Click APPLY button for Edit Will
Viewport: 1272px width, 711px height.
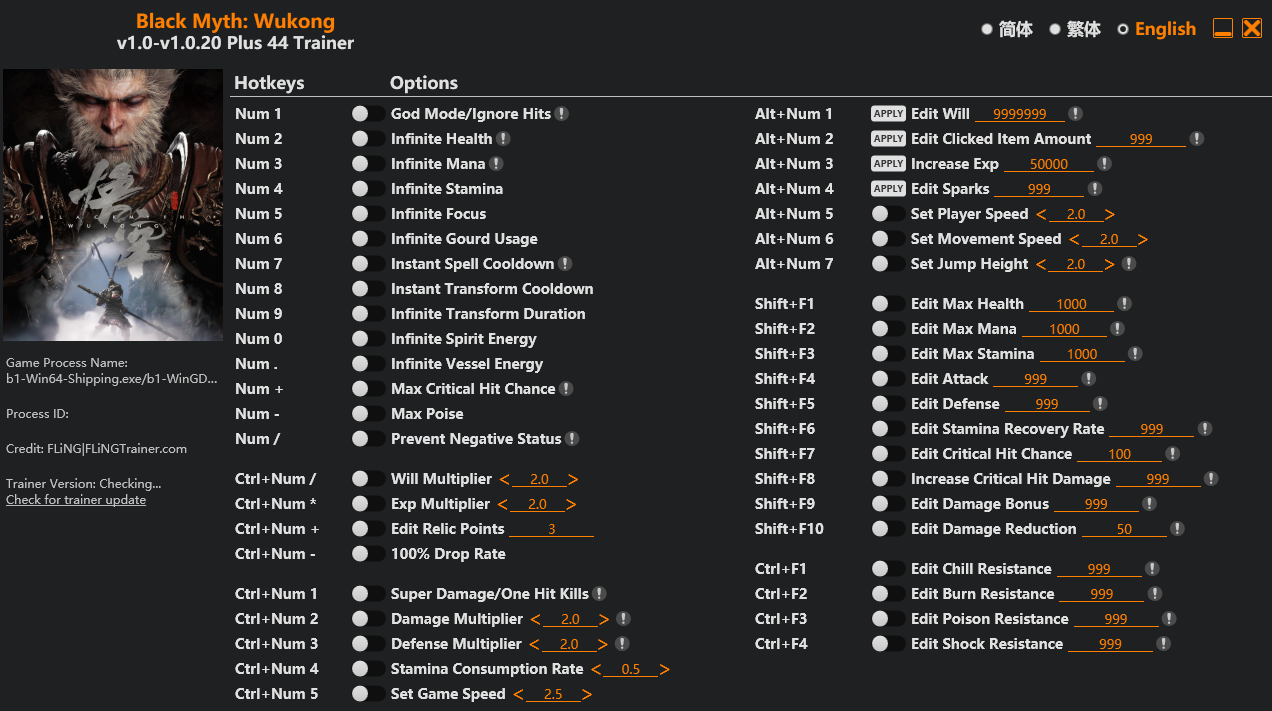[x=888, y=114]
